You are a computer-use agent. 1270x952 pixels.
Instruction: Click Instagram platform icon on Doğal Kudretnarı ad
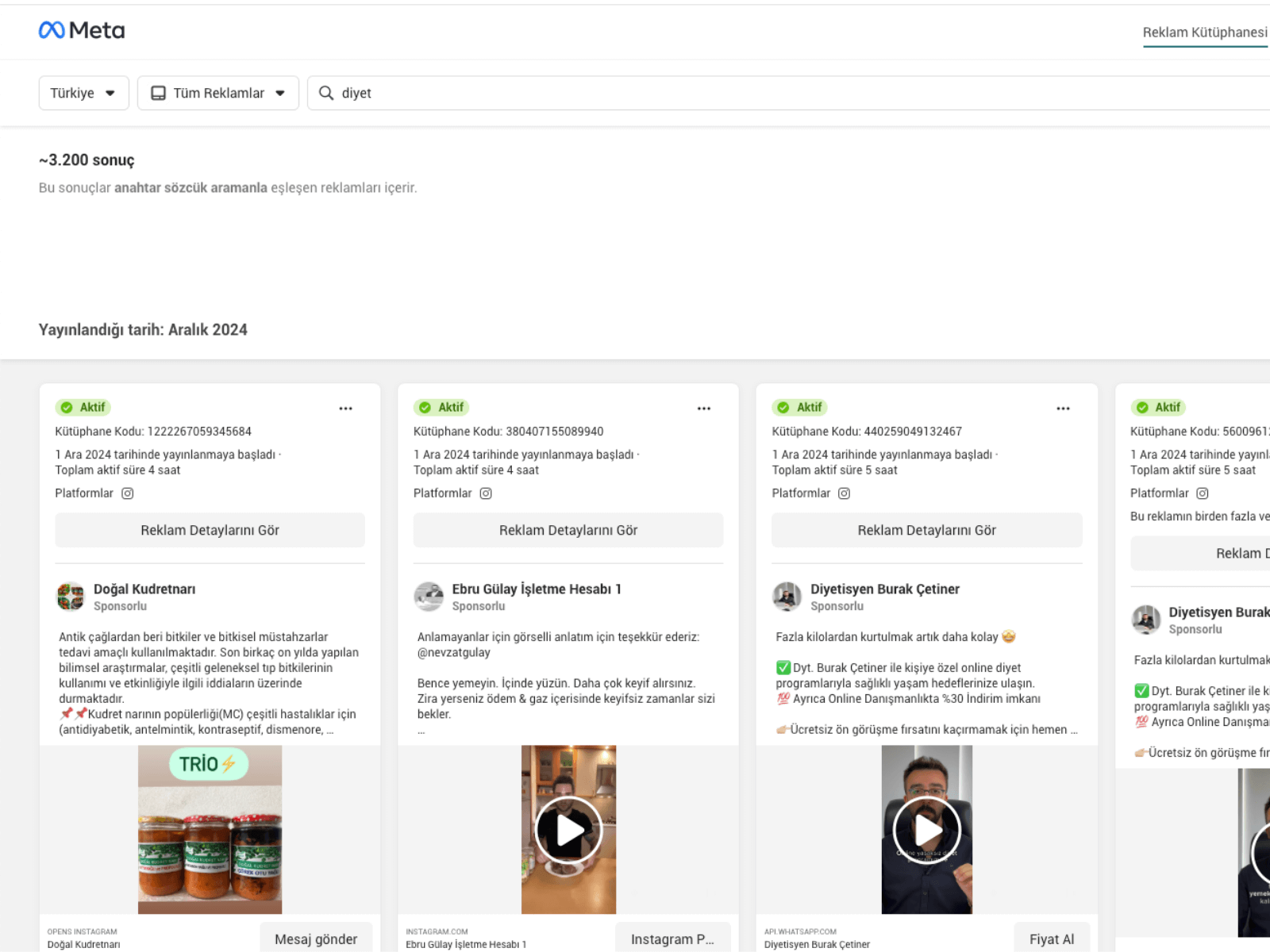tap(127, 493)
